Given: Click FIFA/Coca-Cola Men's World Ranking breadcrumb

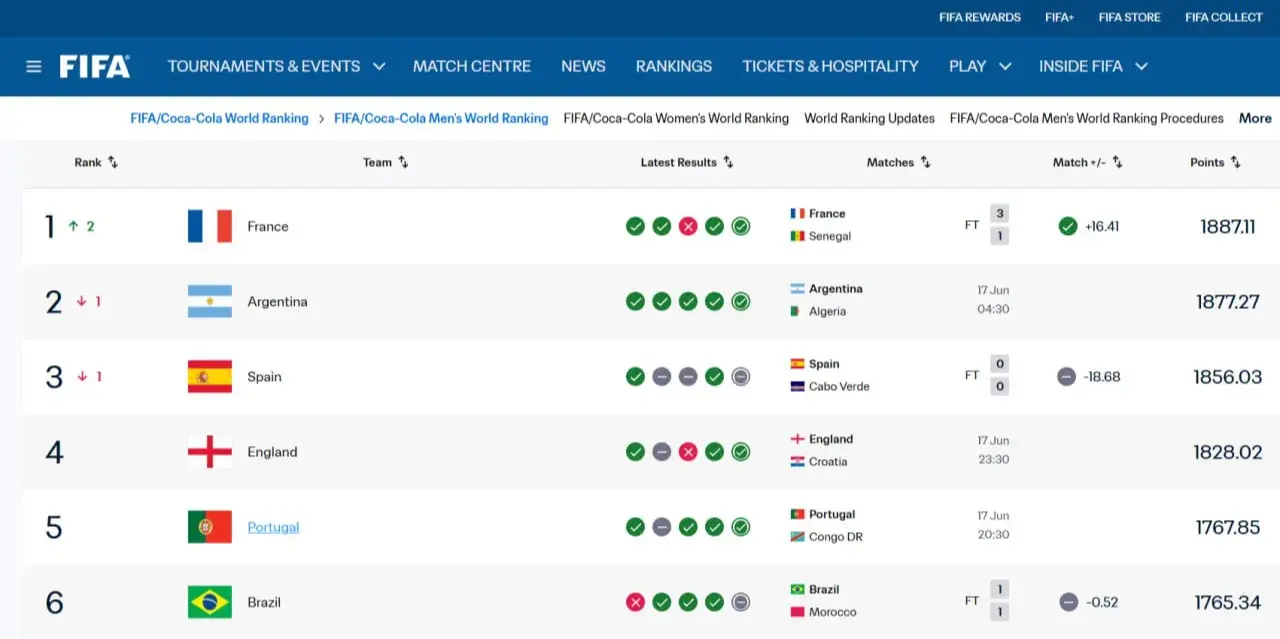Looking at the screenshot, I should click(441, 118).
